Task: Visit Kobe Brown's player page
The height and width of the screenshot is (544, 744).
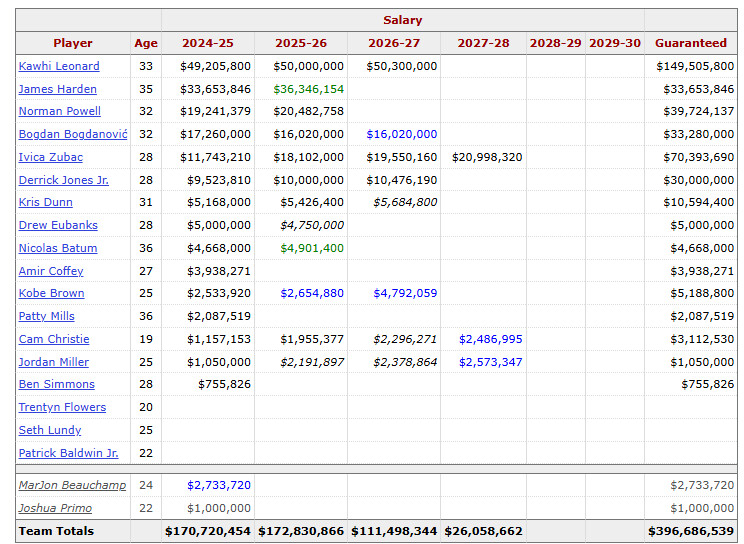Action: click(x=51, y=293)
